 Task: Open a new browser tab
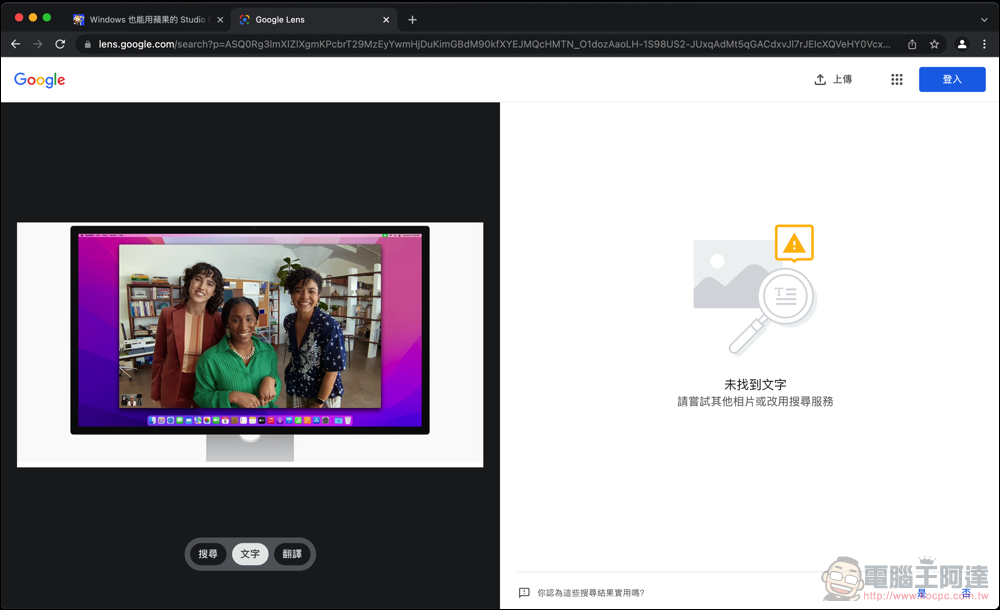pyautogui.click(x=413, y=20)
